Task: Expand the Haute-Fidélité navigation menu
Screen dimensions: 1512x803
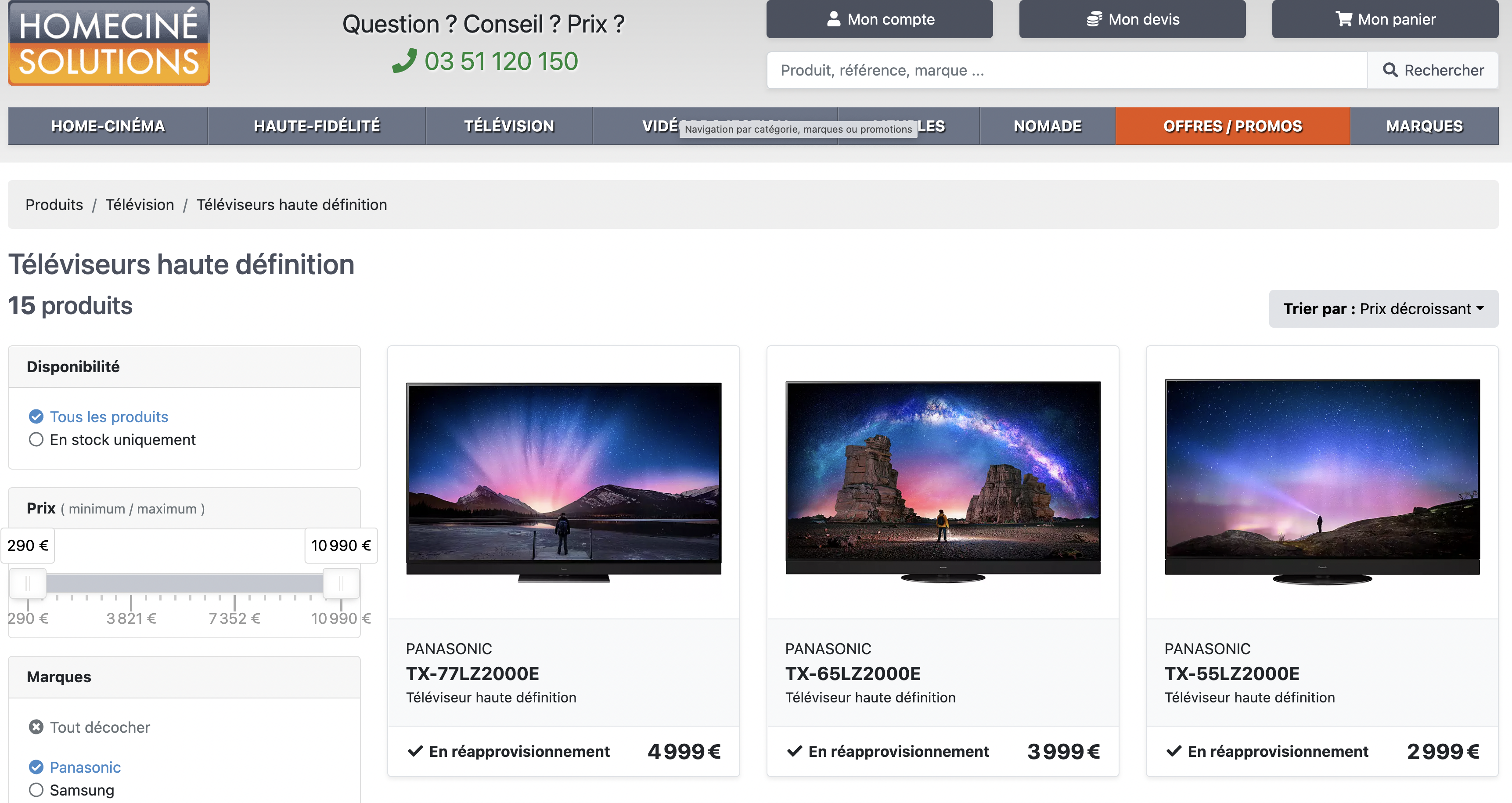Action: tap(317, 126)
